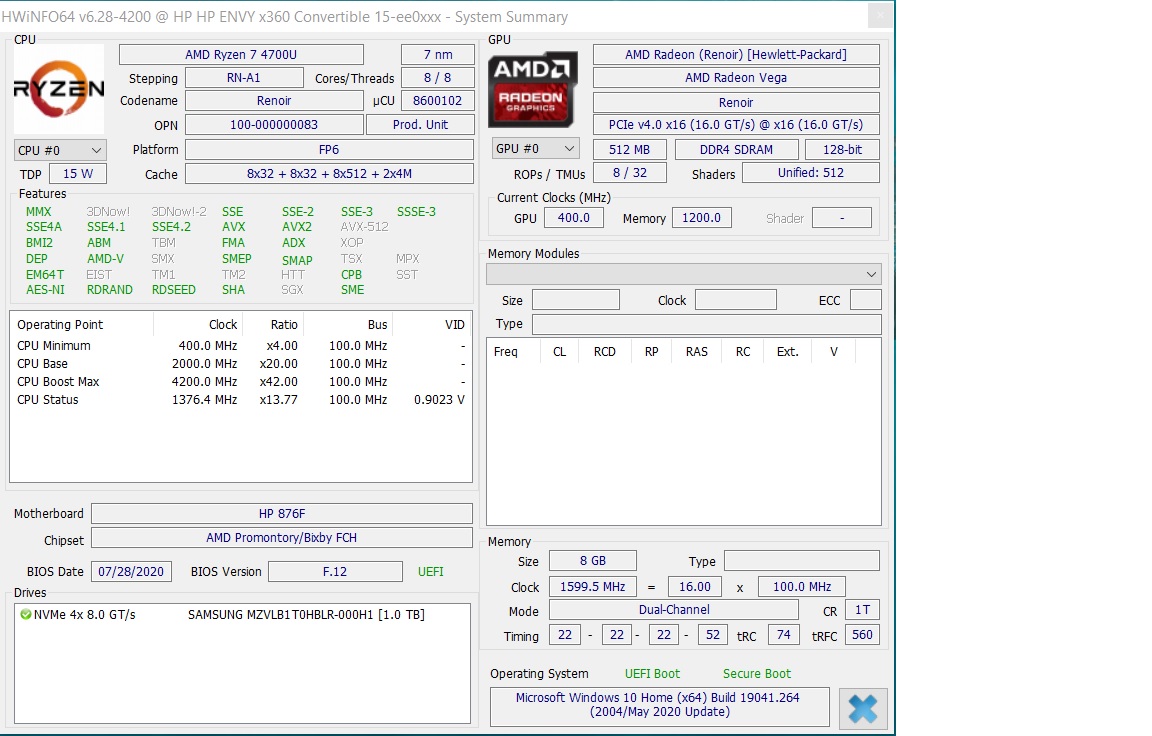The width and height of the screenshot is (1152, 736).
Task: Click the GPU clock 400.0 field
Action: (573, 218)
